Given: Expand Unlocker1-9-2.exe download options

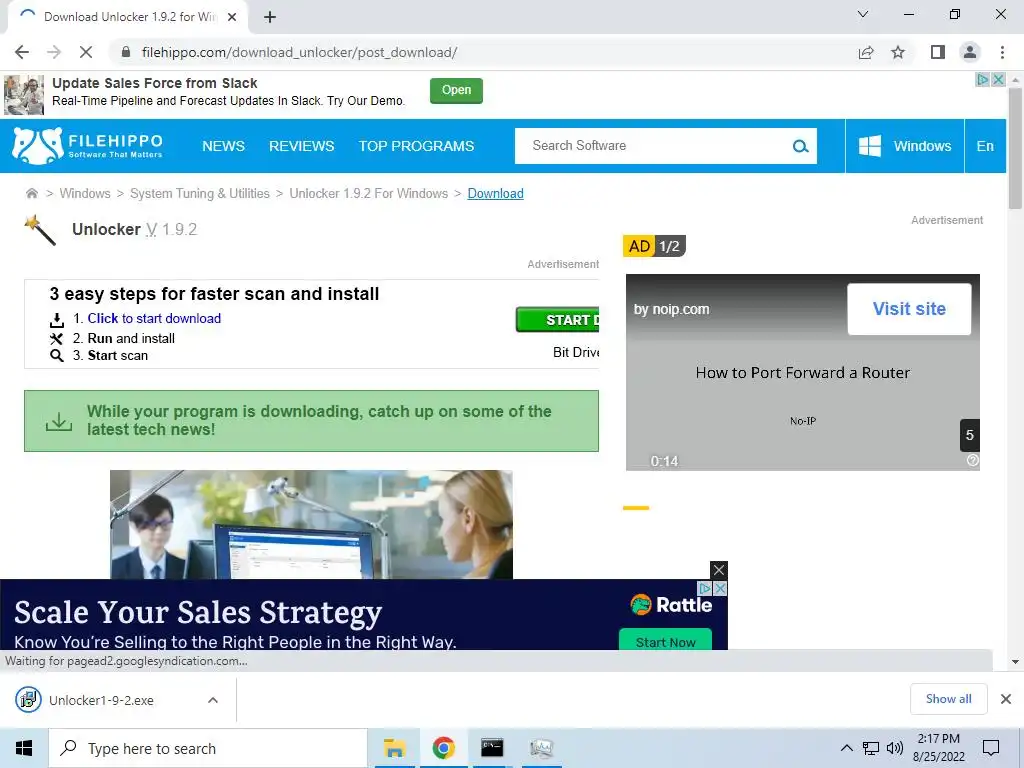Looking at the screenshot, I should (x=213, y=700).
